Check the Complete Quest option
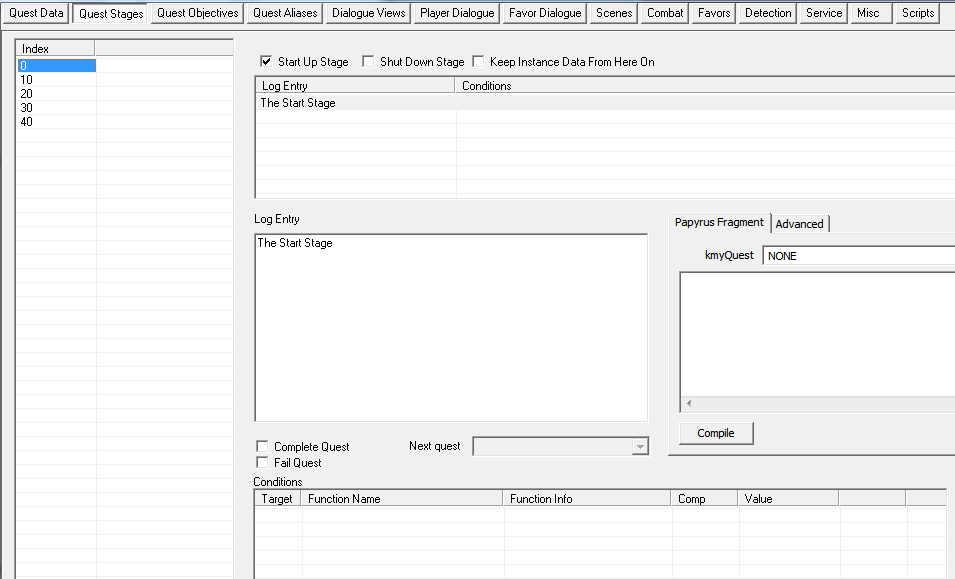The width and height of the screenshot is (955, 579). coord(263,447)
